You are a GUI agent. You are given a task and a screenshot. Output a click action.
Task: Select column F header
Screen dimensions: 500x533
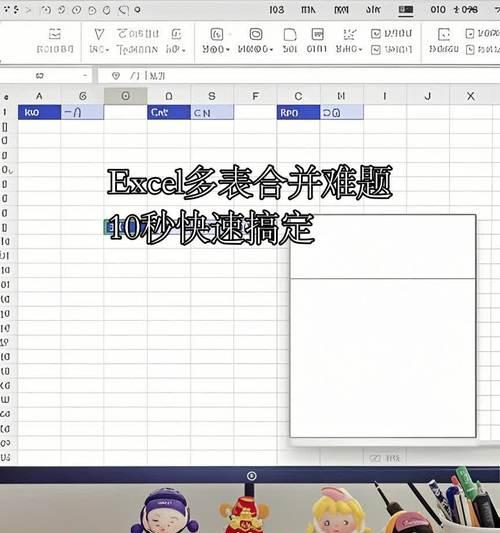tap(255, 96)
